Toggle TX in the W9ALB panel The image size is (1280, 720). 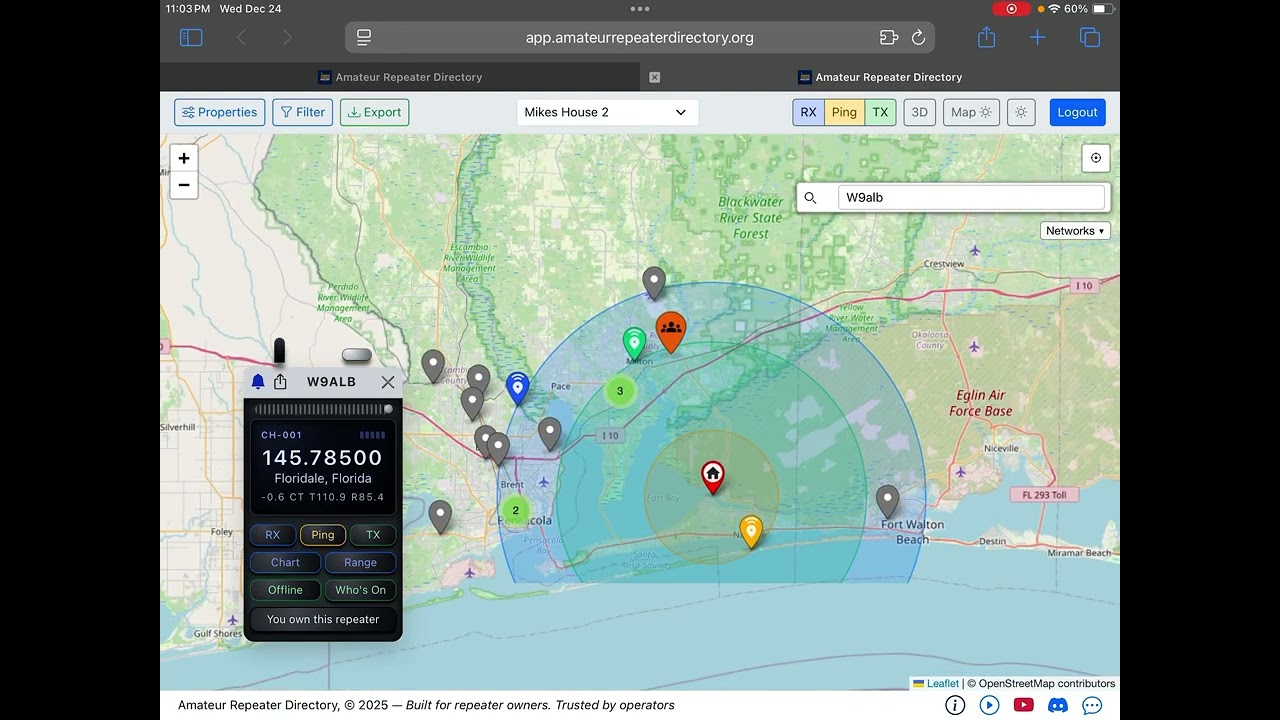[x=373, y=535]
